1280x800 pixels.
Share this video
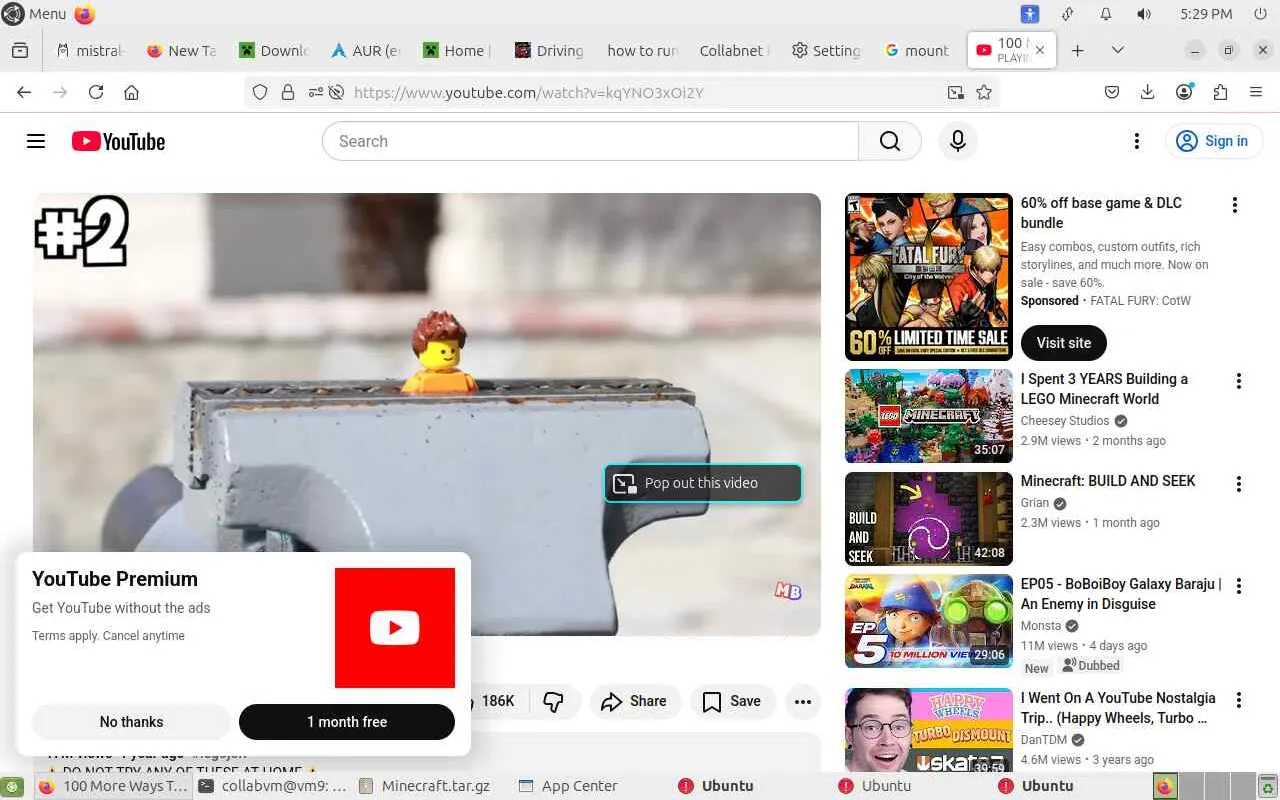tap(634, 701)
